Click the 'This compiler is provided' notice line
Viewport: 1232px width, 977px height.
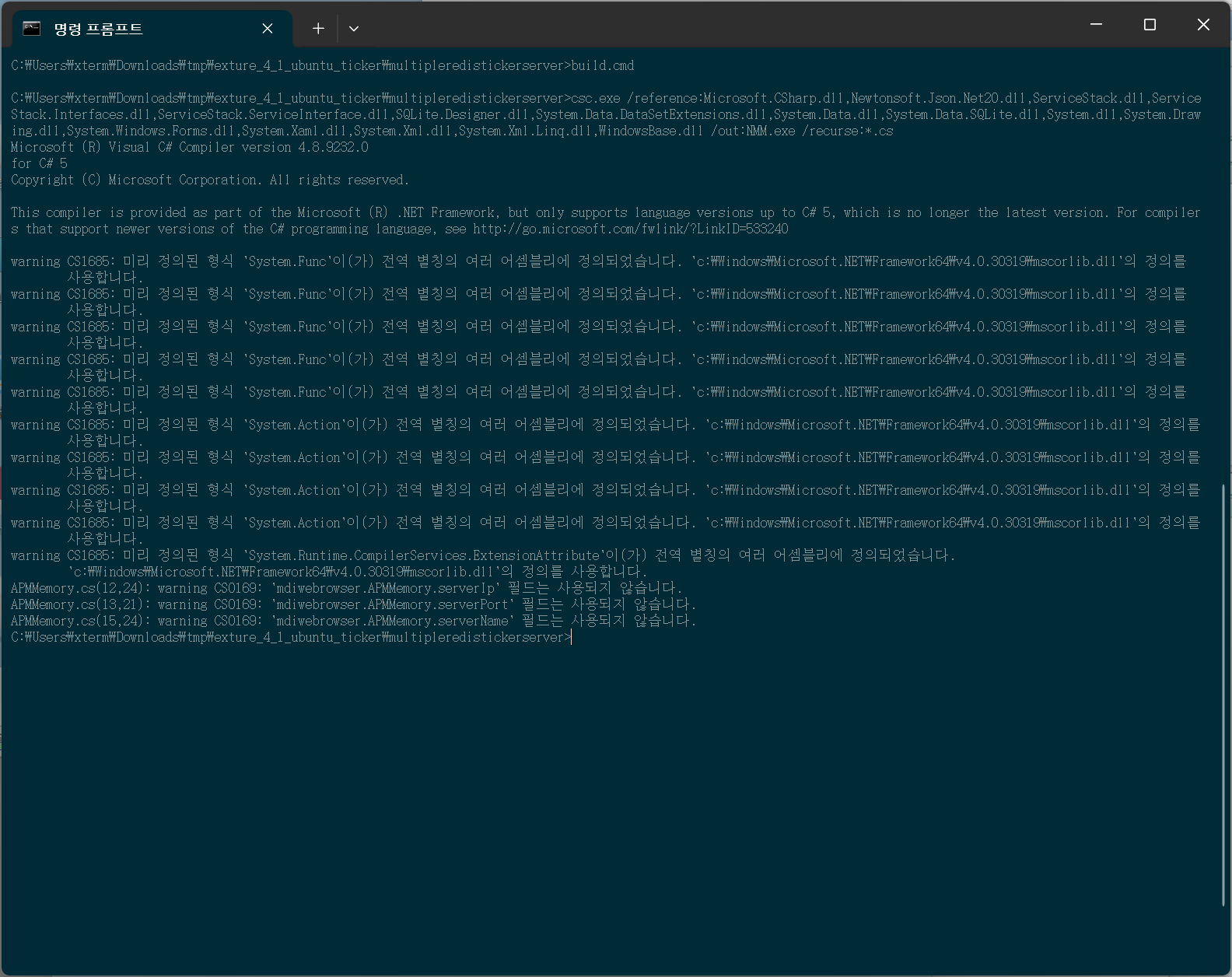(605, 220)
